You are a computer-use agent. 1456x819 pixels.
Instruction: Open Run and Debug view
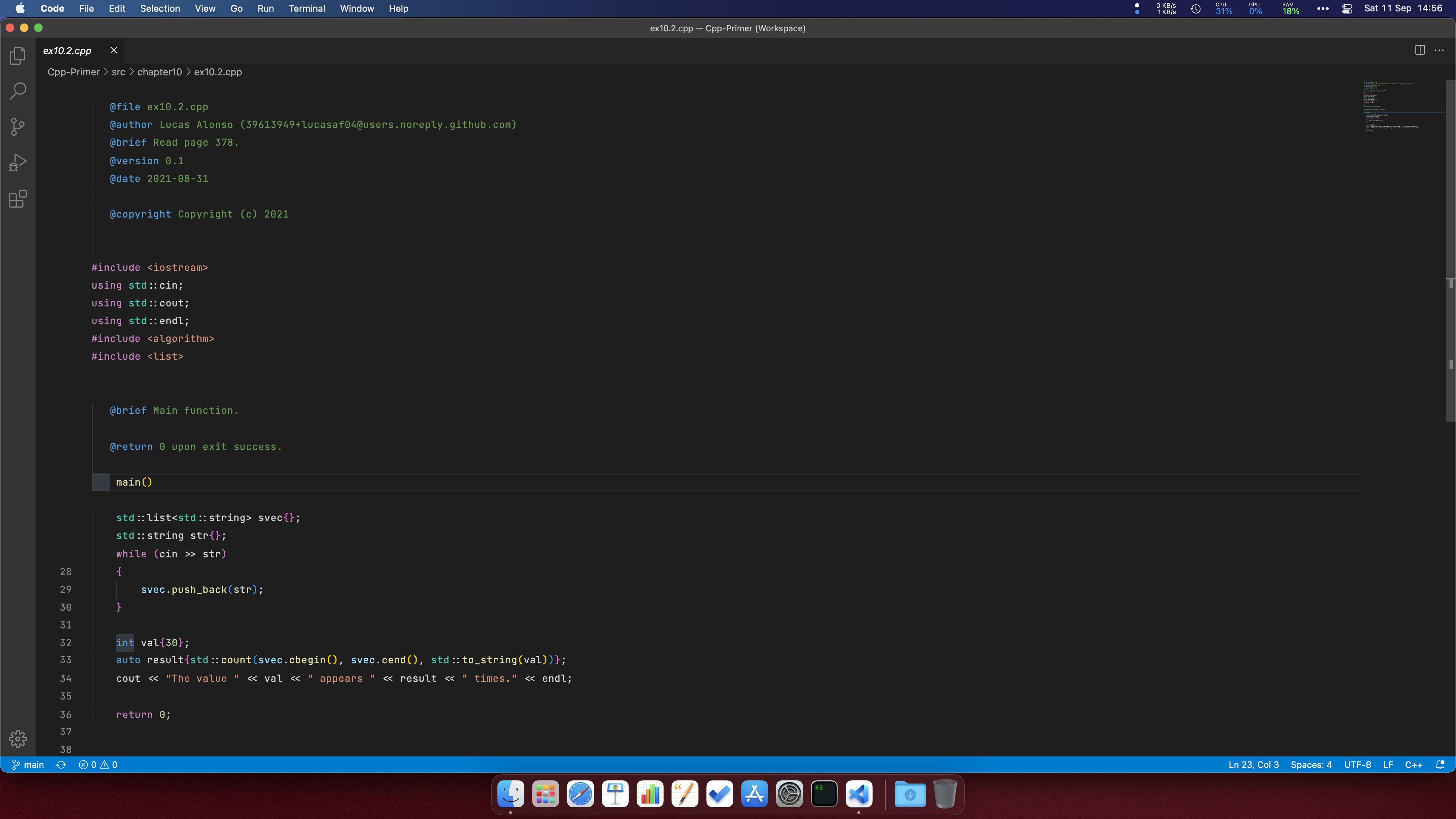pos(17,163)
